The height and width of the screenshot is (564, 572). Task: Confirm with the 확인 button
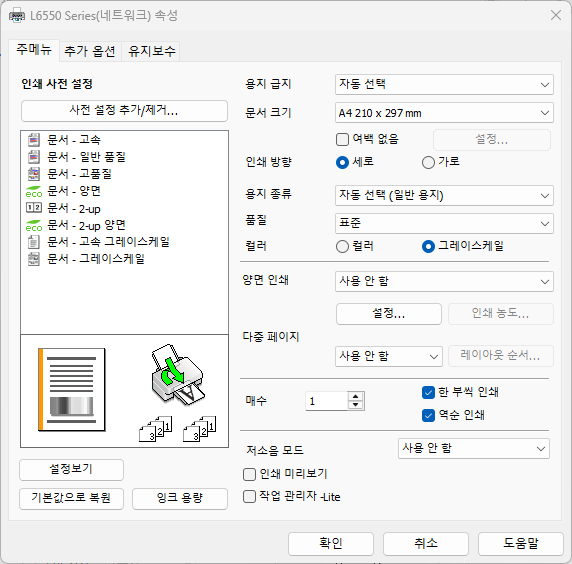tap(331, 544)
